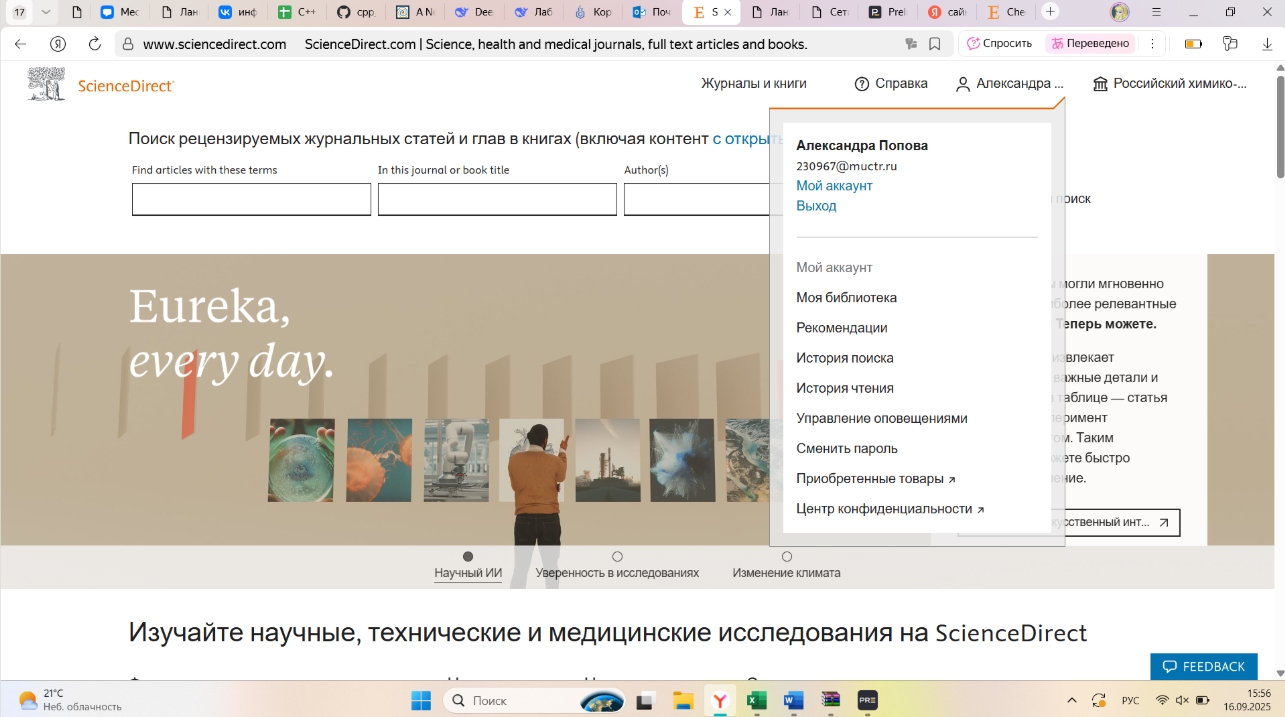Reload the page using refresh icon
This screenshot has width=1285, height=717.
(x=95, y=44)
